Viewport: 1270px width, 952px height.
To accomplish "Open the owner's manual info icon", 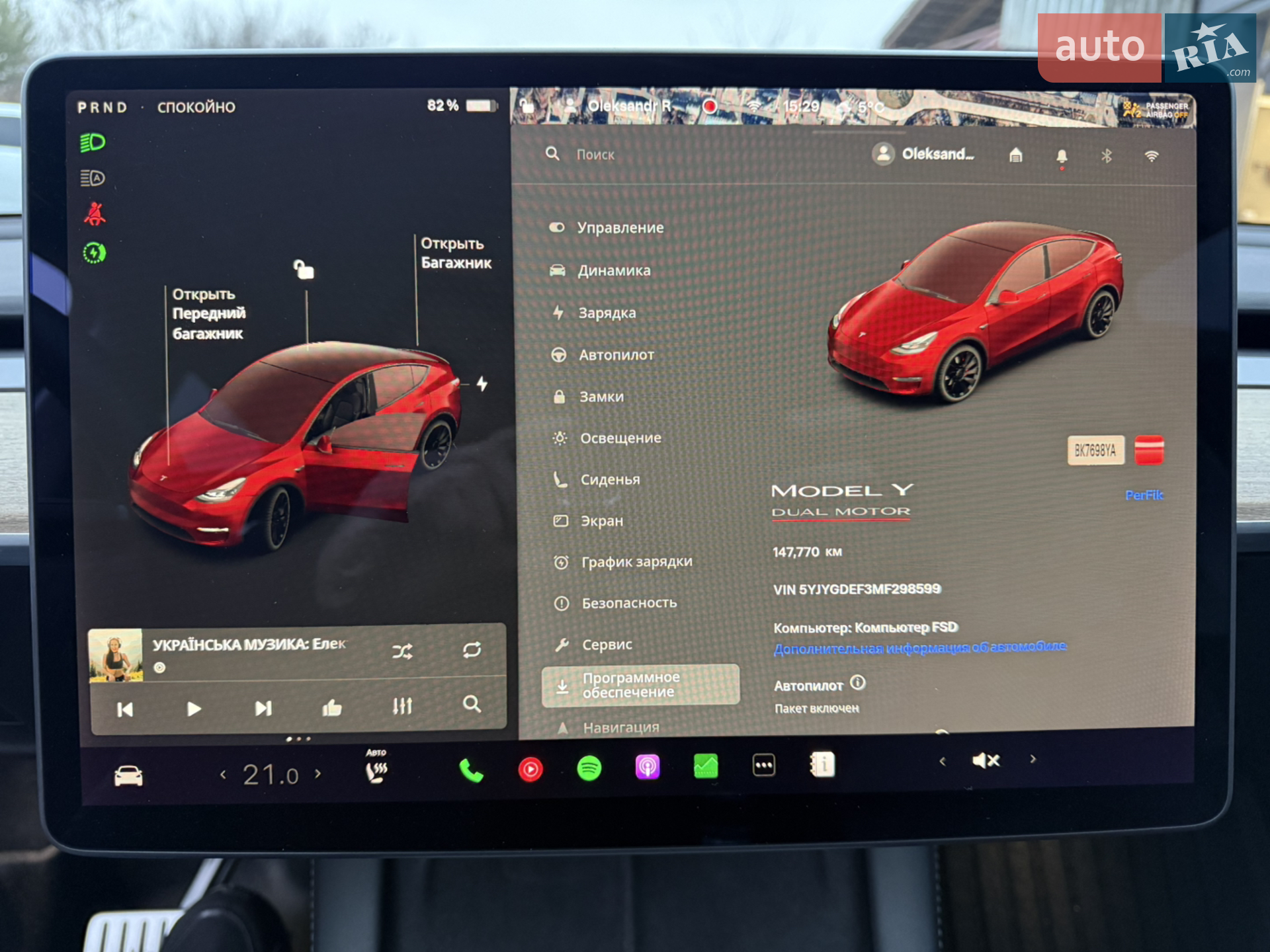I will tap(822, 764).
